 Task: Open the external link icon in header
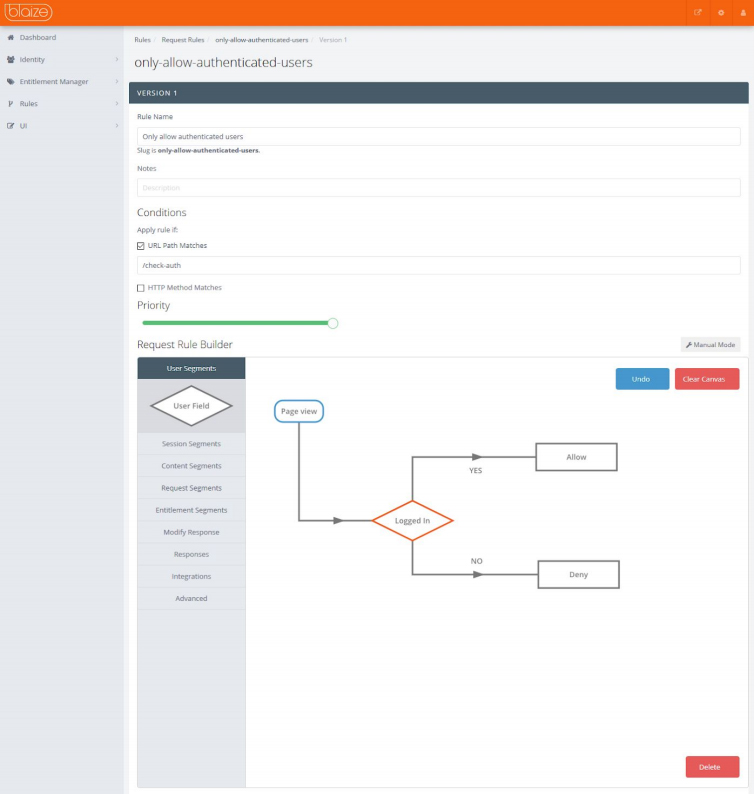[698, 13]
